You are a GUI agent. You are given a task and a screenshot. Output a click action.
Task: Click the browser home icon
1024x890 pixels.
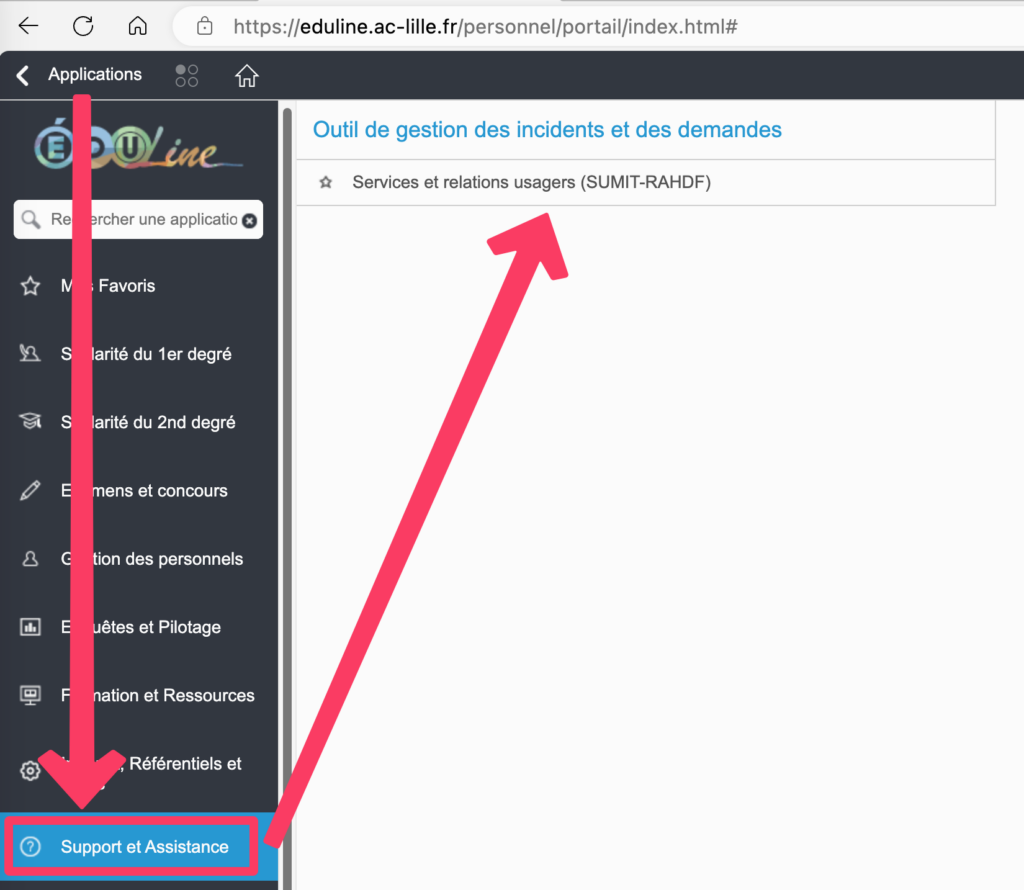click(138, 26)
